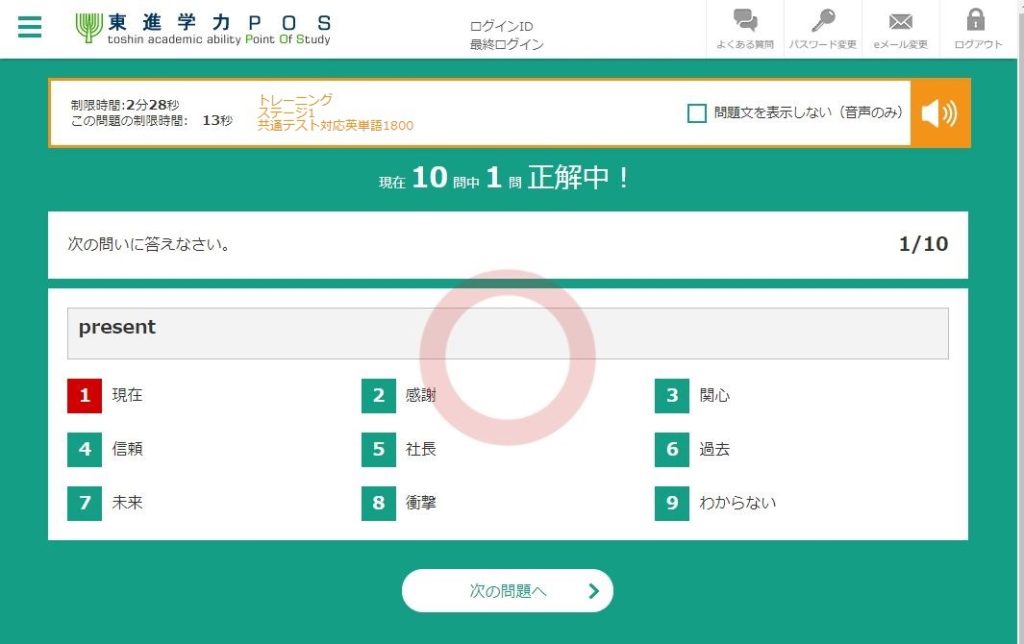
Task: Play audio with the orange speaker icon
Action: point(939,114)
